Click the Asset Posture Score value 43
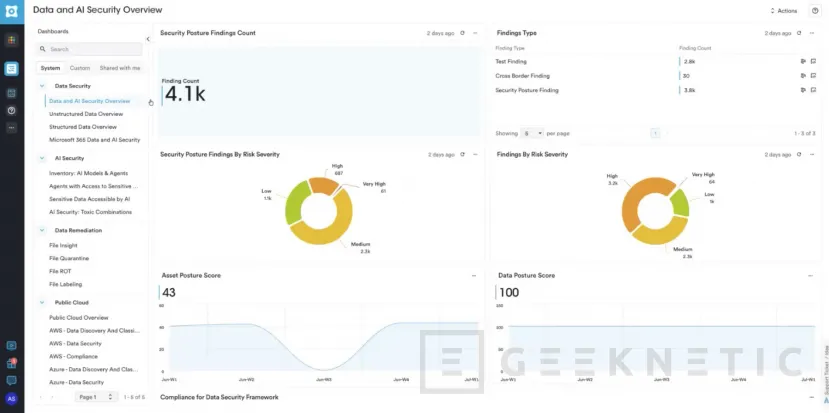The height and width of the screenshot is (413, 829). pos(169,292)
